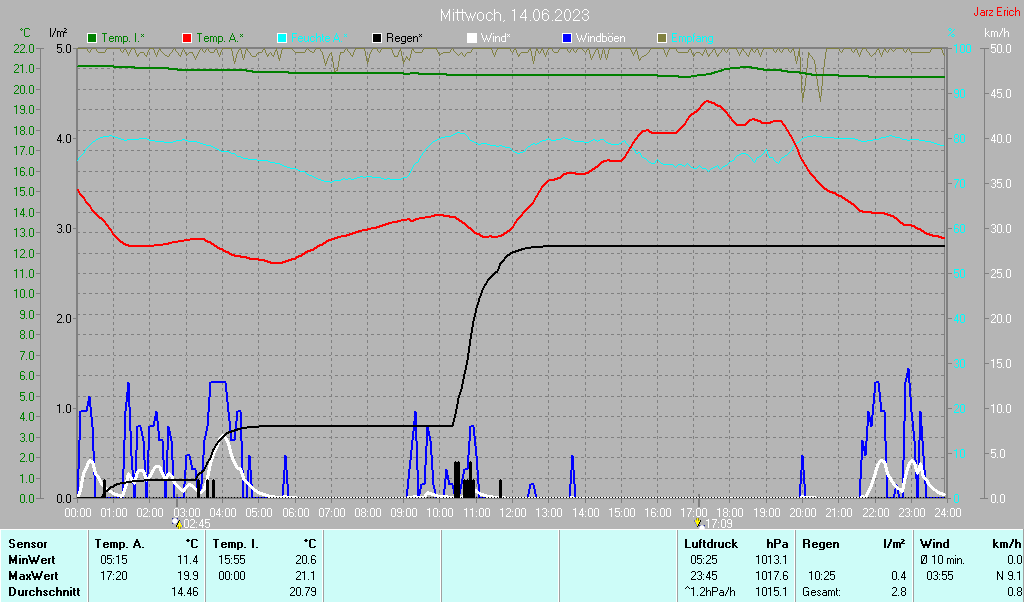Click the 'Temp. I.' table column header
Viewport: 1024px width, 602px height.
point(236,544)
